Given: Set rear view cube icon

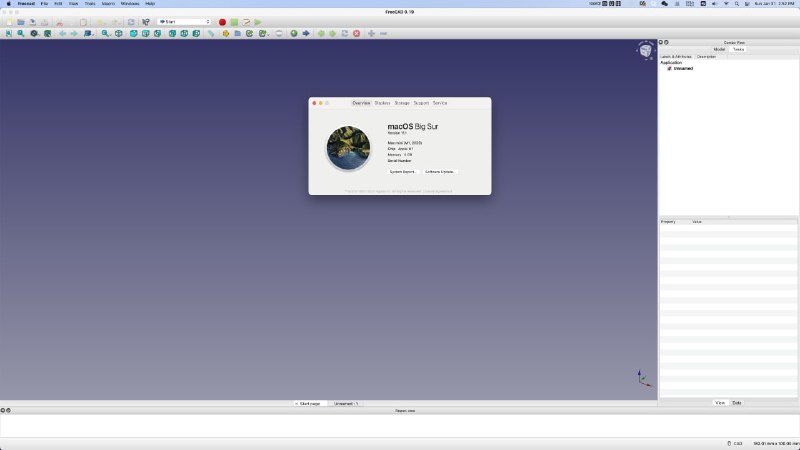Looking at the screenshot, I should coord(172,34).
